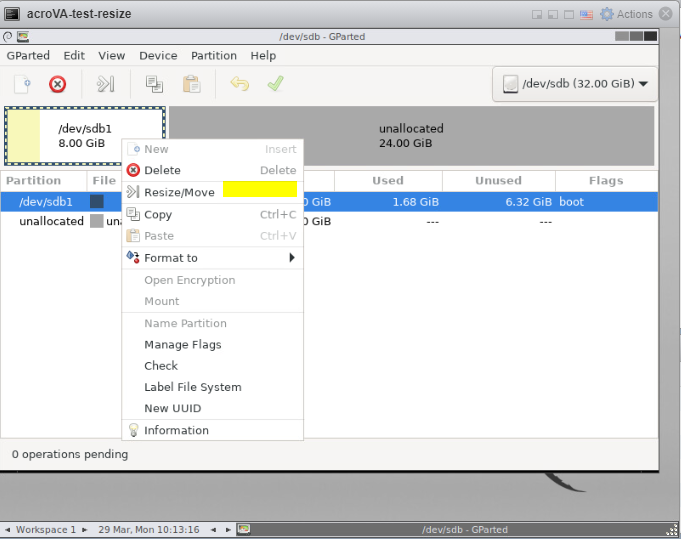Open the /dev/sdb (32.00 GiB) device selector
The image size is (681, 539).
[575, 84]
